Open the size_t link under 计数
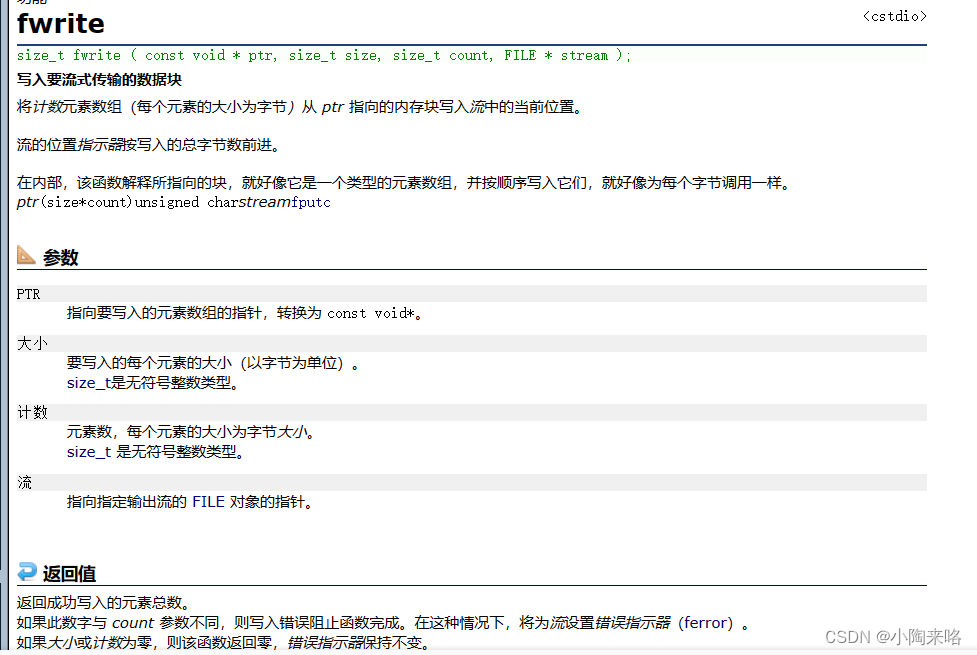977x655 pixels. pos(88,452)
